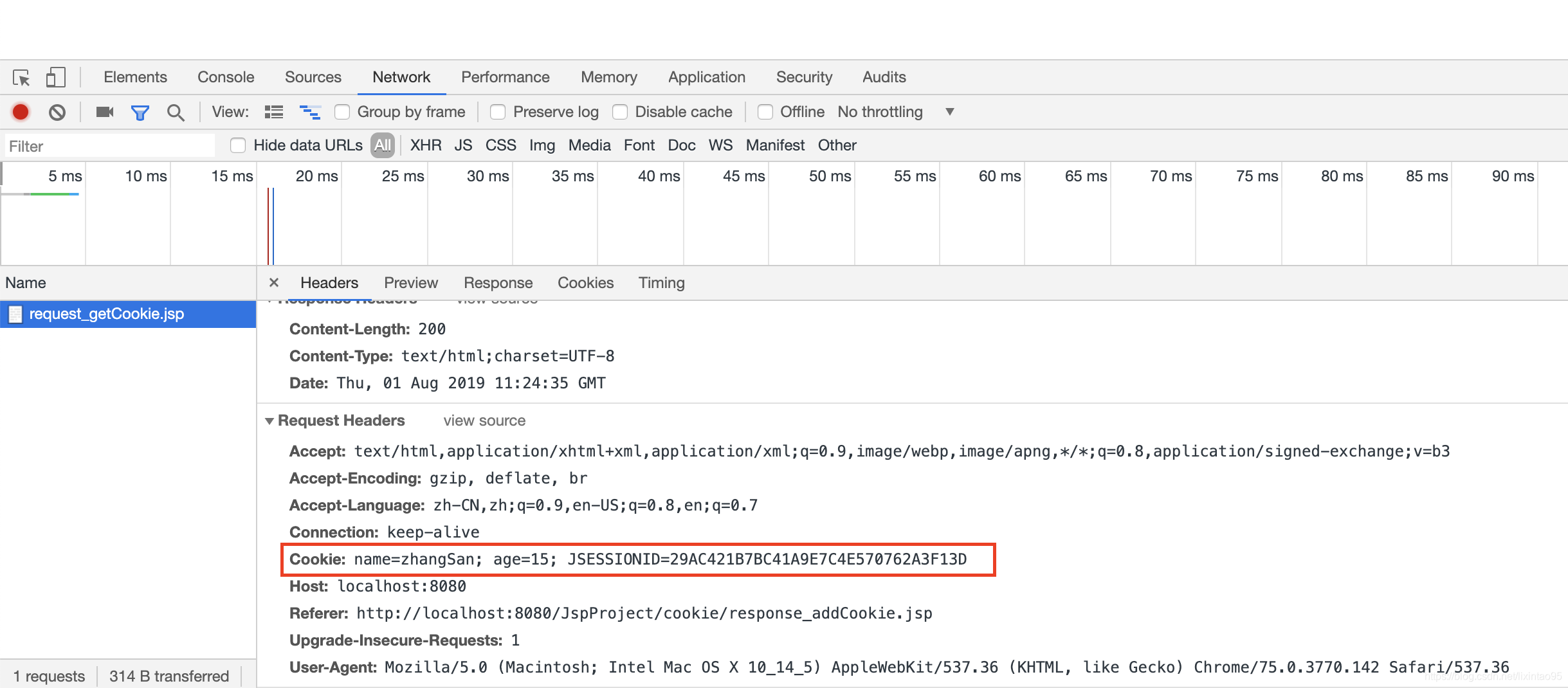The height and width of the screenshot is (688, 1568).
Task: Capture screenshots with the camera icon
Action: pos(105,112)
